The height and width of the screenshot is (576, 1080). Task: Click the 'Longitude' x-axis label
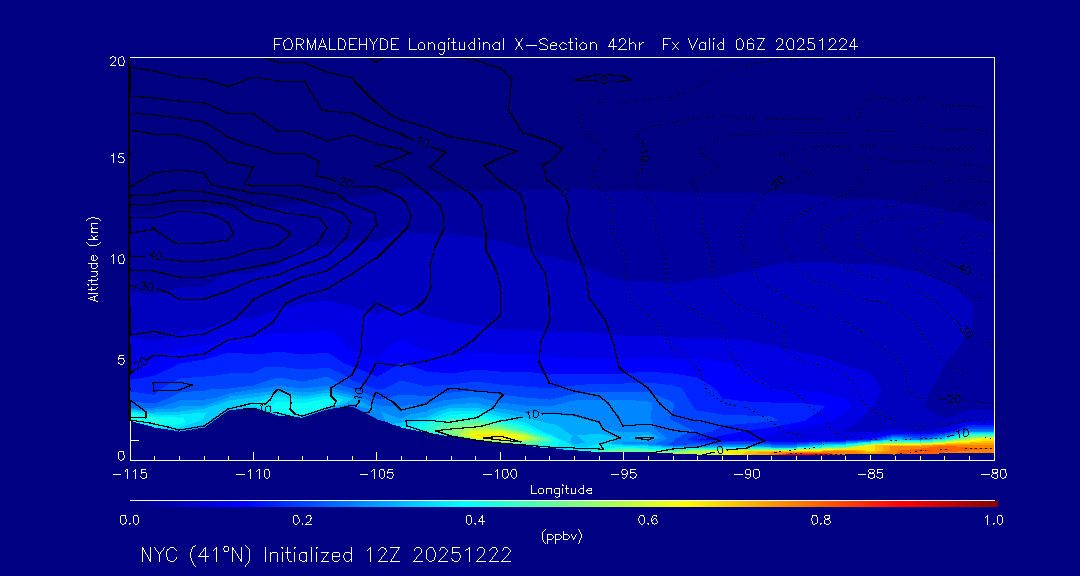coord(561,490)
